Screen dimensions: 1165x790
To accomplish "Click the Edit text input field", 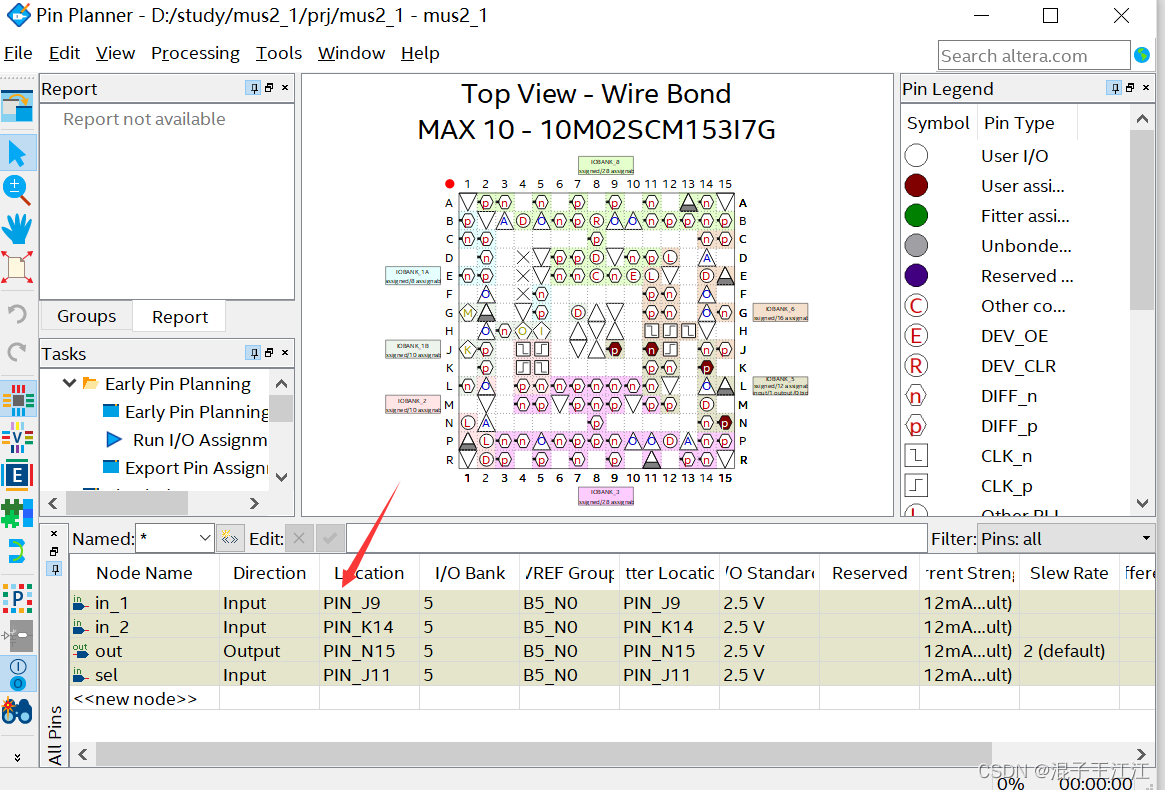I will (x=637, y=539).
